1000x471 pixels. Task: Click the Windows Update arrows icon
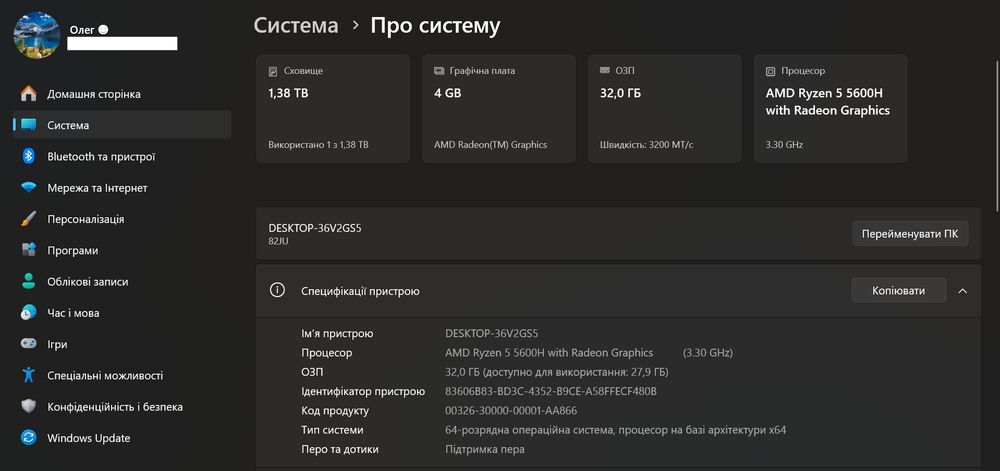[29, 437]
